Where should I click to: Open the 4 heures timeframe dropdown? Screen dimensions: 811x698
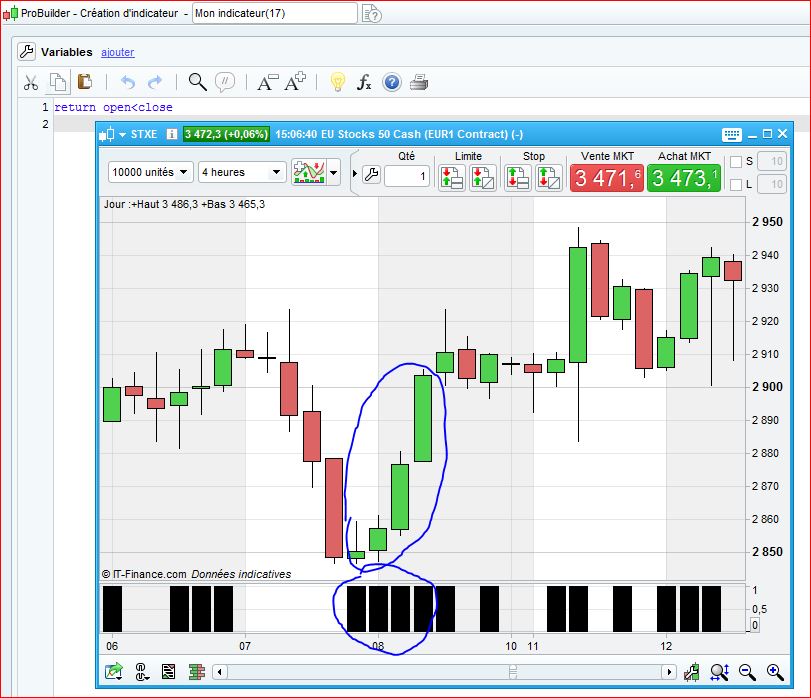242,172
